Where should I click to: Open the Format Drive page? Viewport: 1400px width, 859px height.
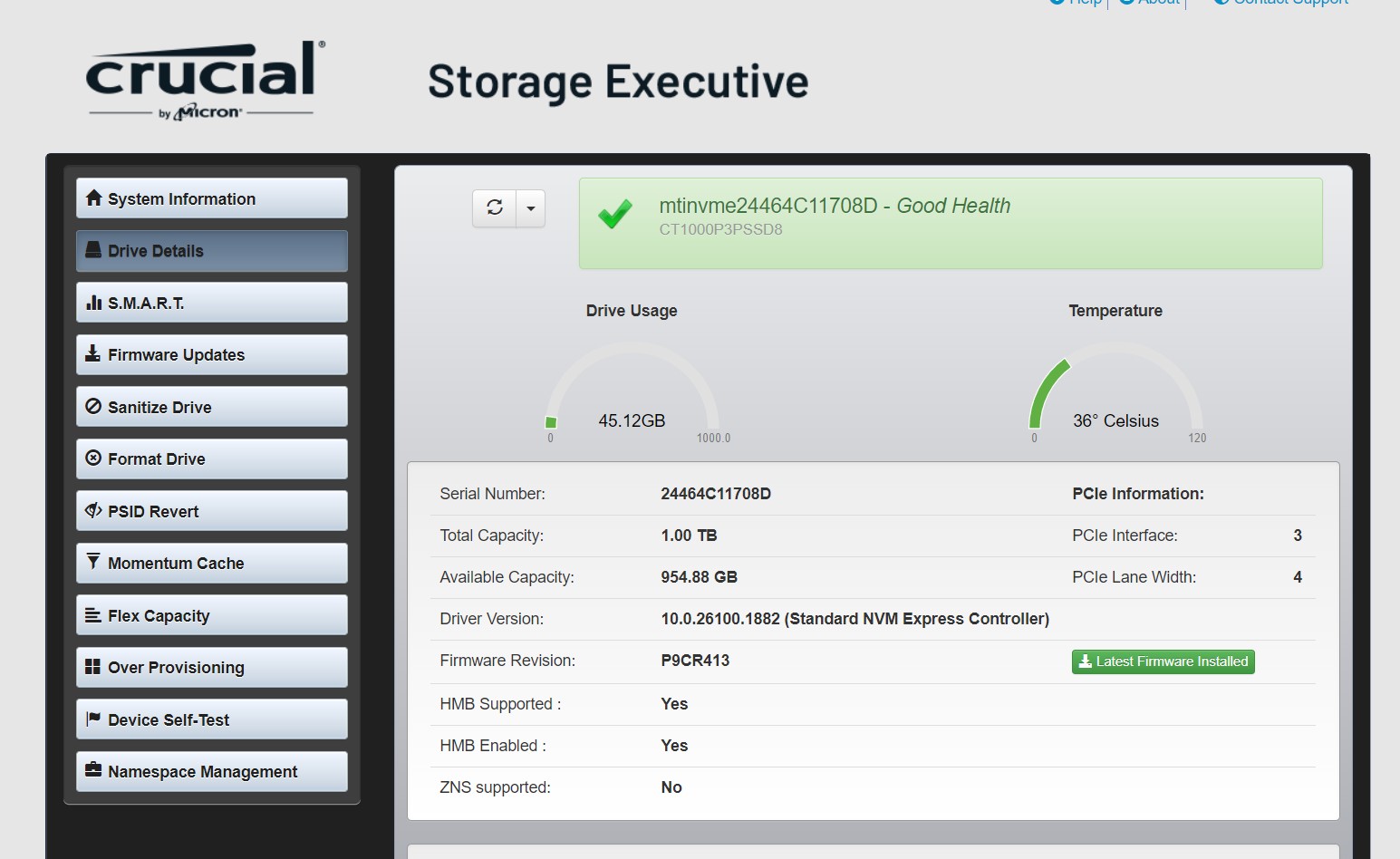[211, 459]
